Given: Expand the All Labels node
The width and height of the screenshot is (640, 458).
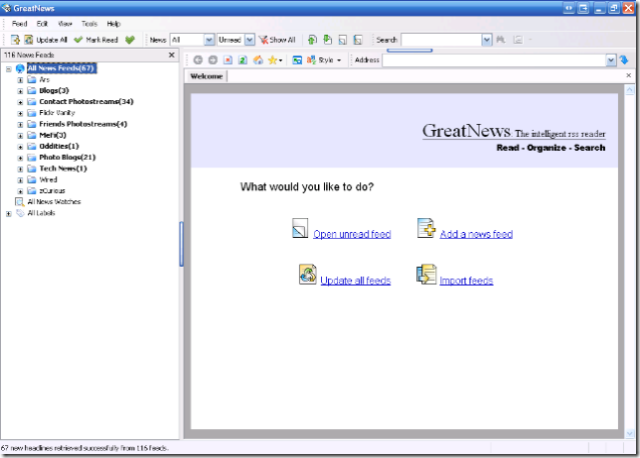Looking at the screenshot, I should pos(9,213).
